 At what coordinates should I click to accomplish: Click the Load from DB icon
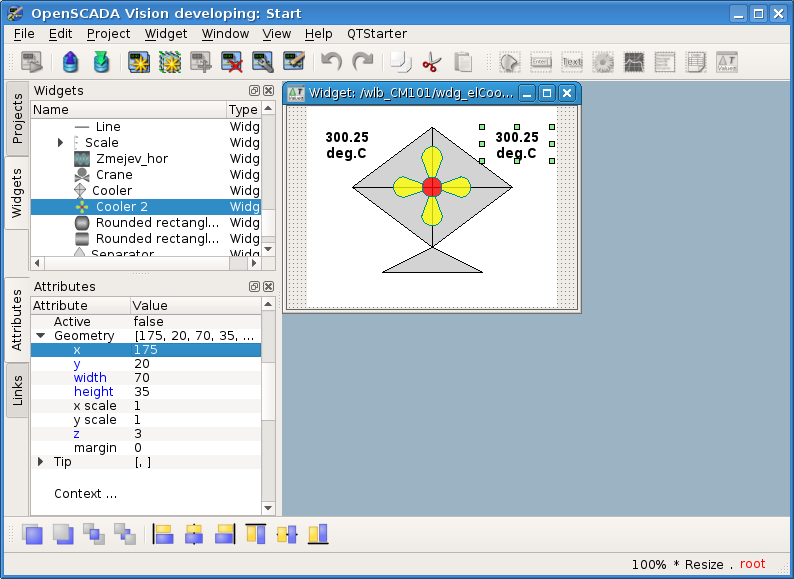click(x=69, y=62)
